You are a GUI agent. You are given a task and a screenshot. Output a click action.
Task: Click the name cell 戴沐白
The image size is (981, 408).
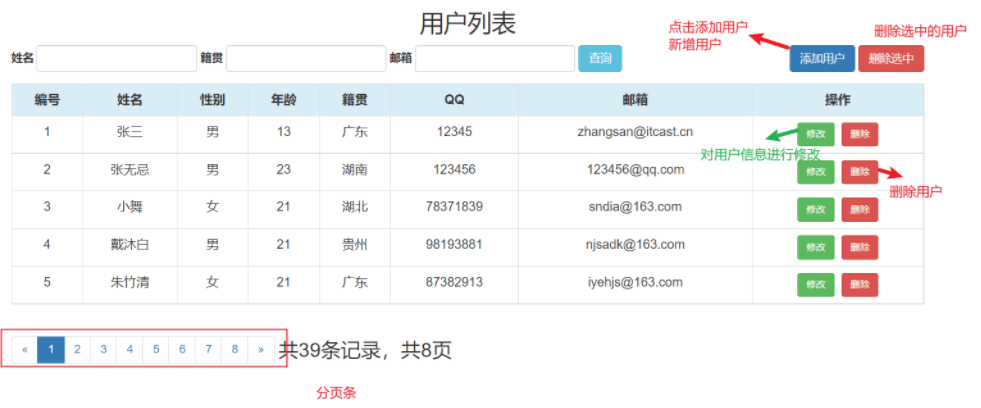click(x=130, y=245)
